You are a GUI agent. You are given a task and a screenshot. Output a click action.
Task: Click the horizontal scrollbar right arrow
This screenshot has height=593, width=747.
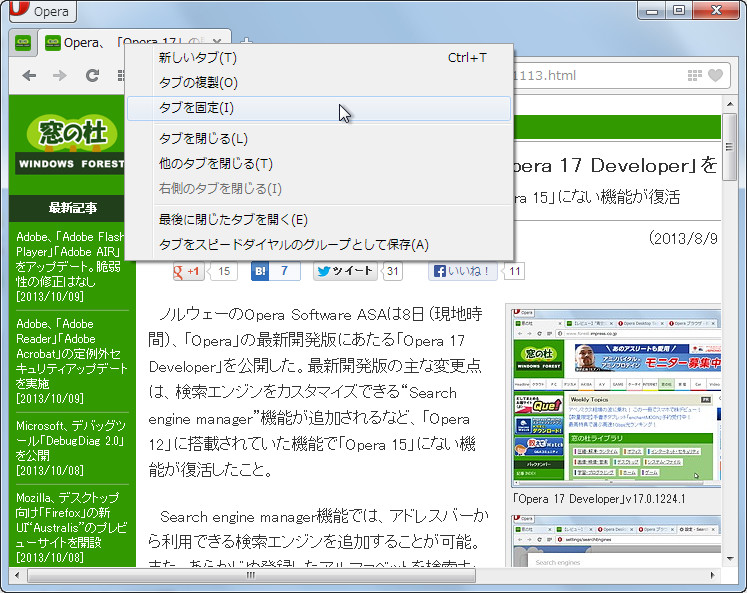point(713,575)
